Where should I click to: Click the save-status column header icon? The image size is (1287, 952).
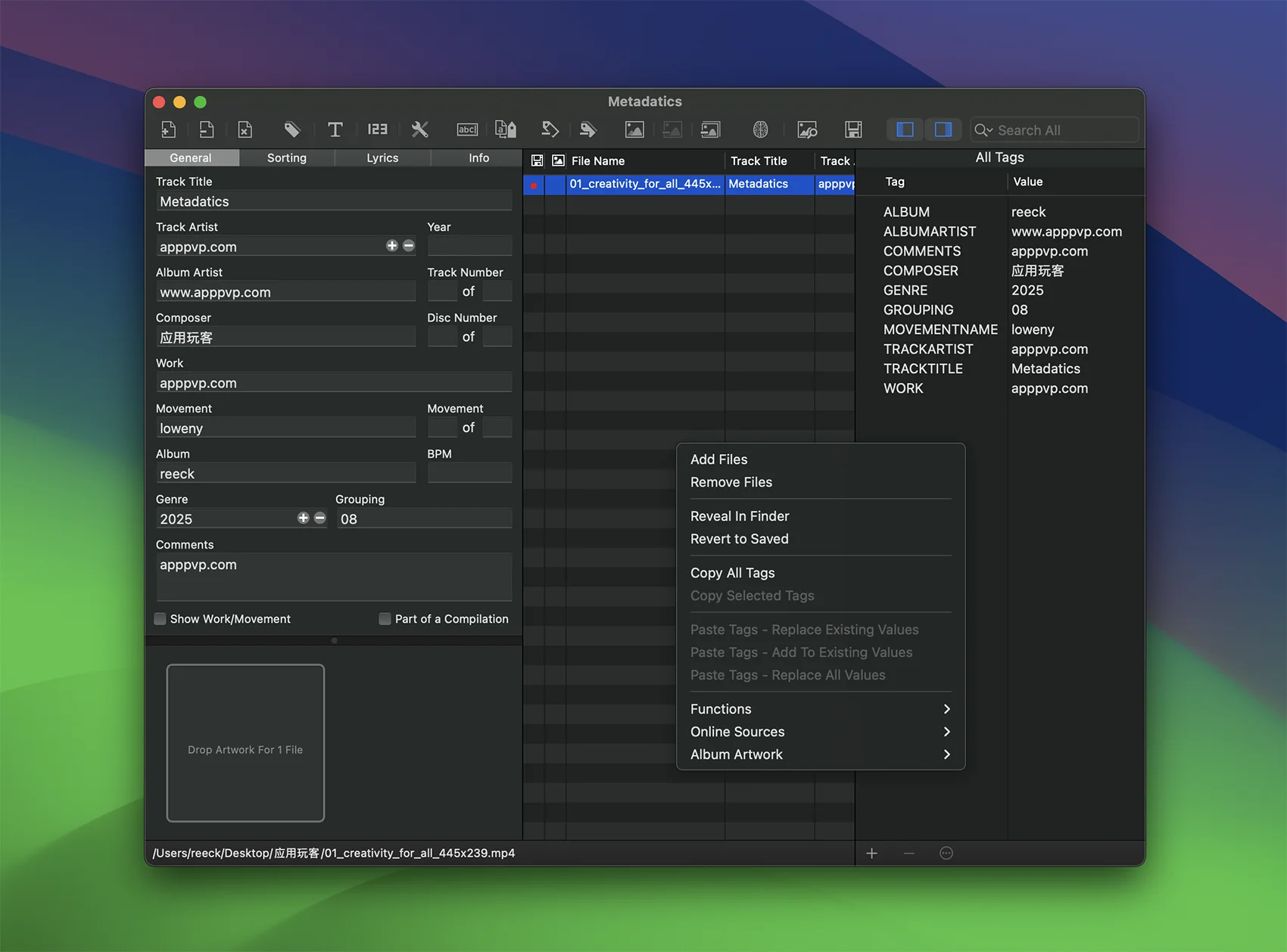click(x=537, y=160)
